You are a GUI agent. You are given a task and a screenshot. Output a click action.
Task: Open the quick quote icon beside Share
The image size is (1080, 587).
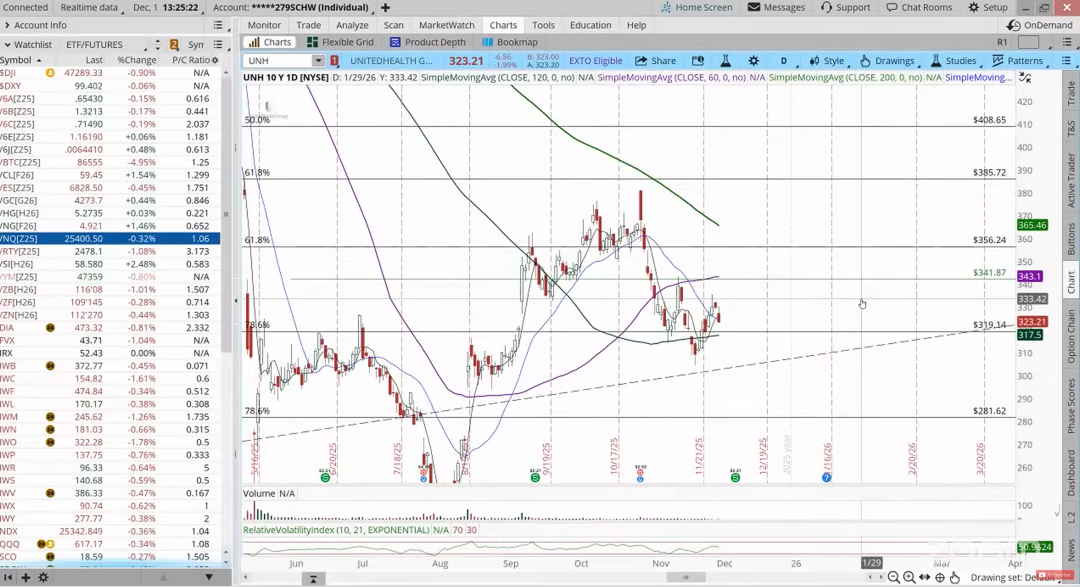pos(698,61)
